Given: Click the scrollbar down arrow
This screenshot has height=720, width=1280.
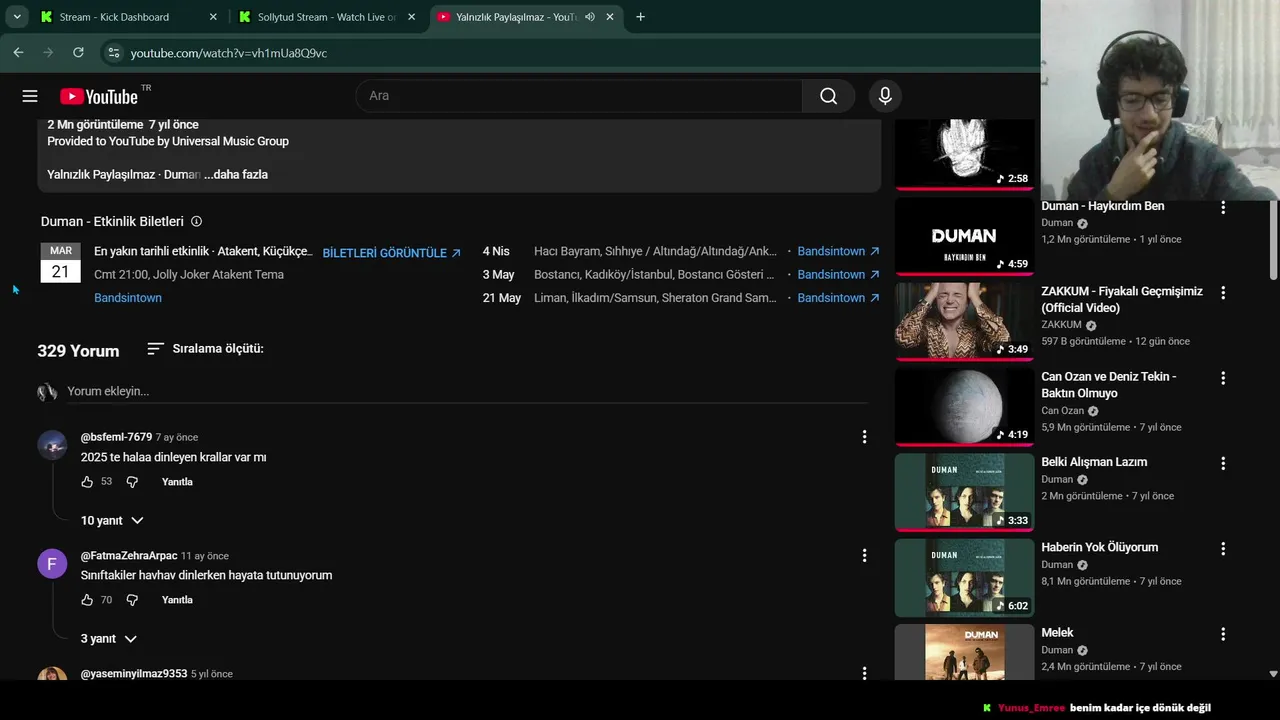Looking at the screenshot, I should 1273,674.
